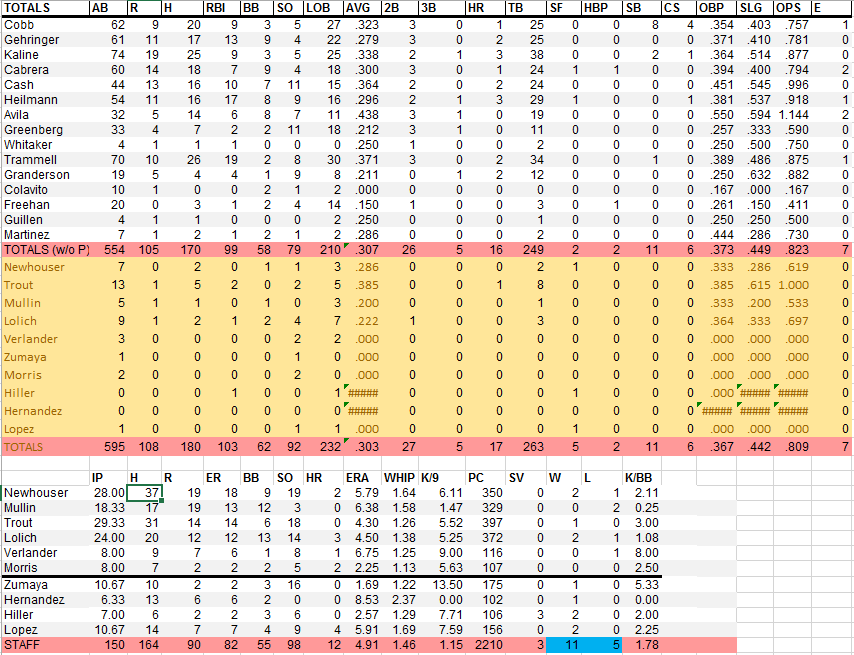Click Hiller's saves value 3
The image size is (854, 655).
[540, 615]
